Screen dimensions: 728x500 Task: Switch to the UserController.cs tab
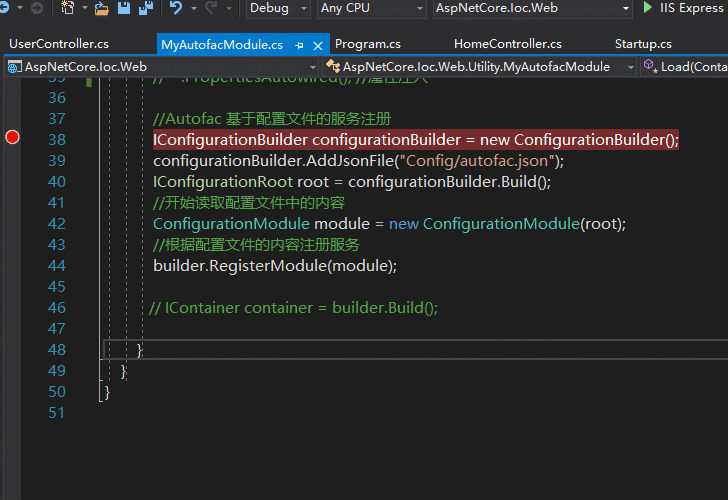[59, 44]
